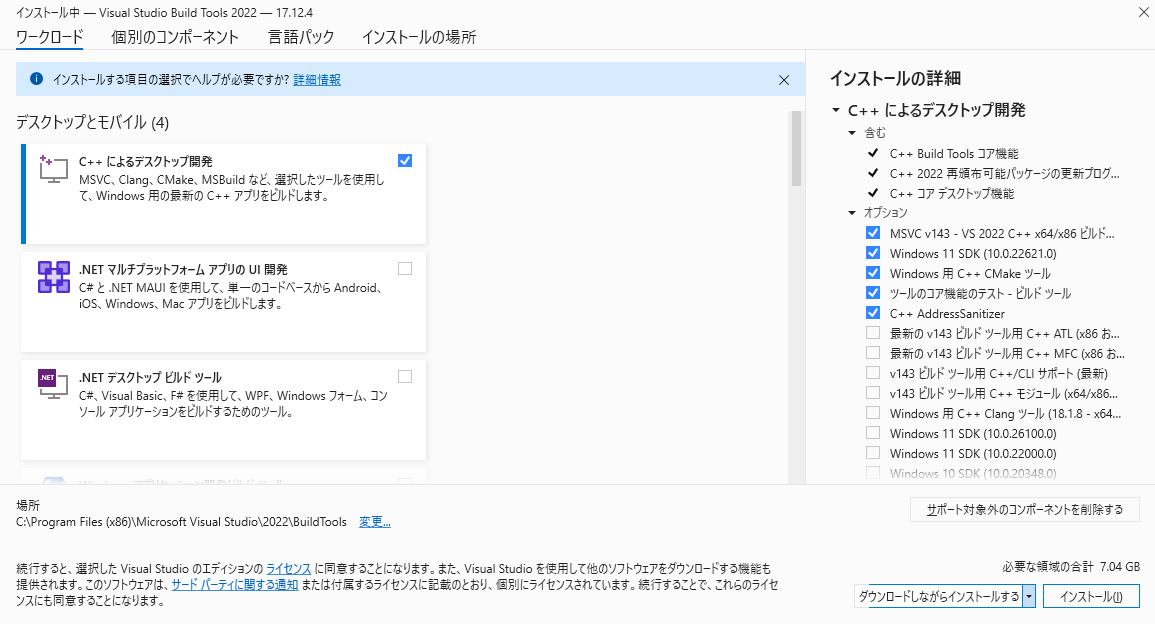
Task: Click the C++ desktop development workload icon
Action: tap(53, 168)
